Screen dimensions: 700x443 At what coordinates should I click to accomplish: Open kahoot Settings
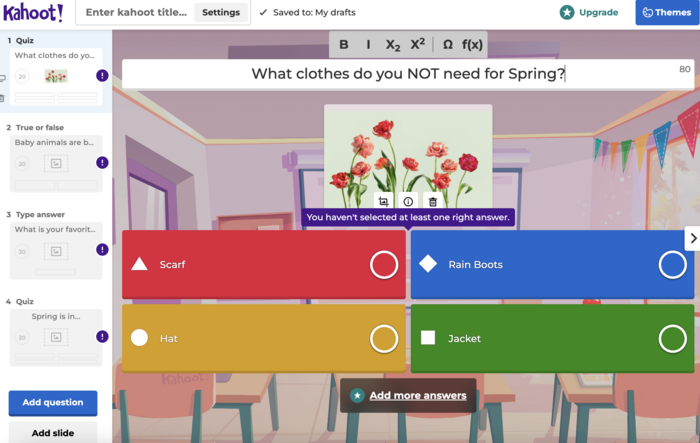pyautogui.click(x=221, y=13)
